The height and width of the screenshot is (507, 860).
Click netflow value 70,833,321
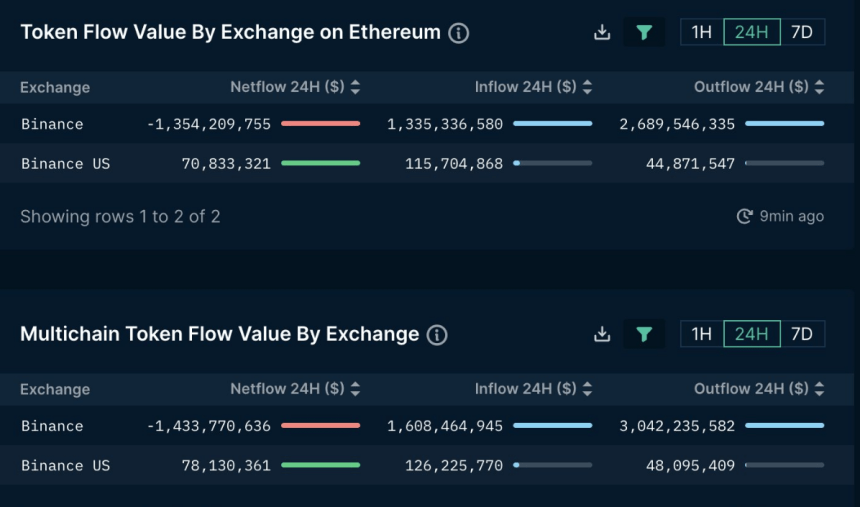[x=226, y=164]
